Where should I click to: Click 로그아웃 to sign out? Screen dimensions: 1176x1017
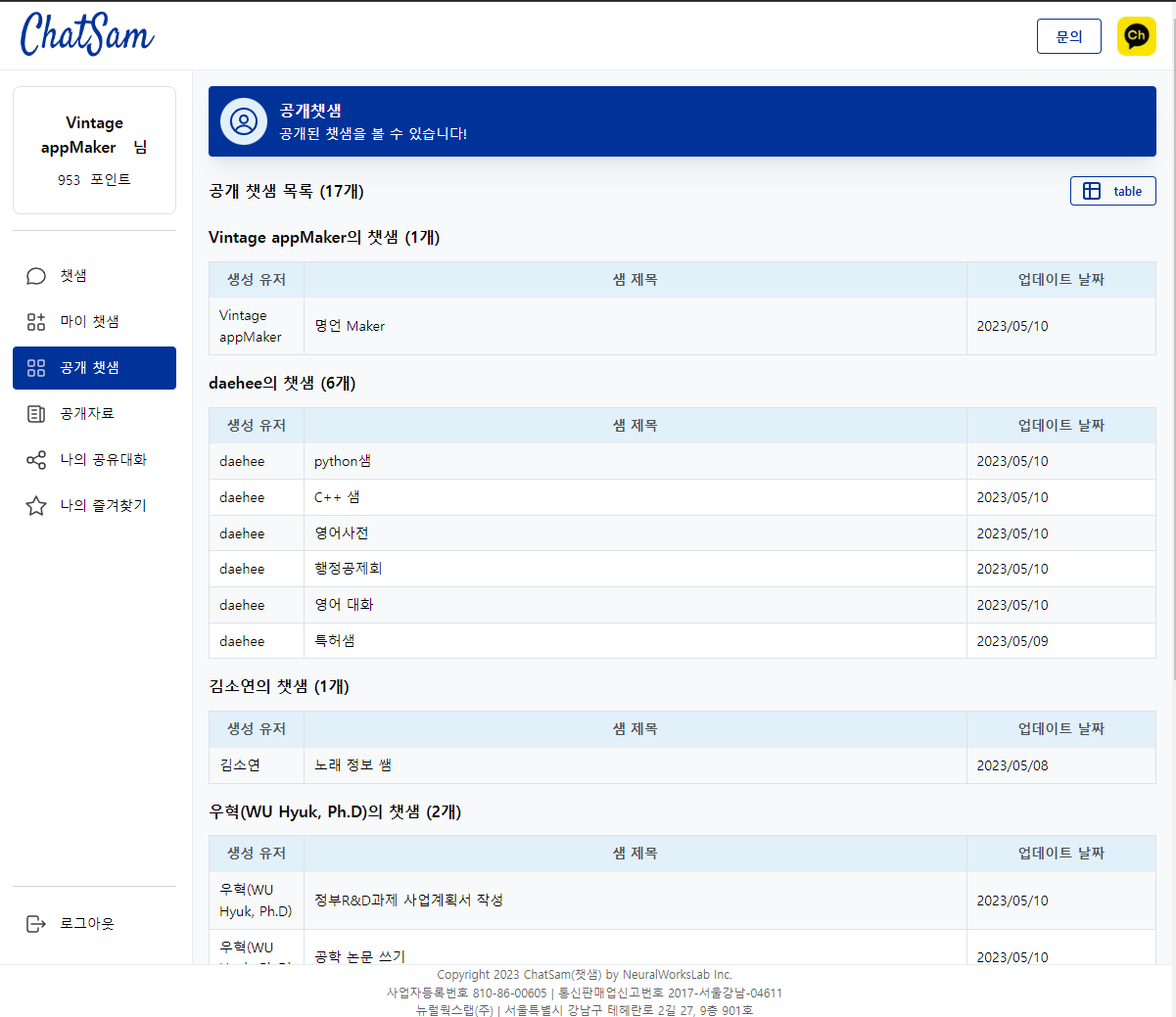(x=94, y=924)
